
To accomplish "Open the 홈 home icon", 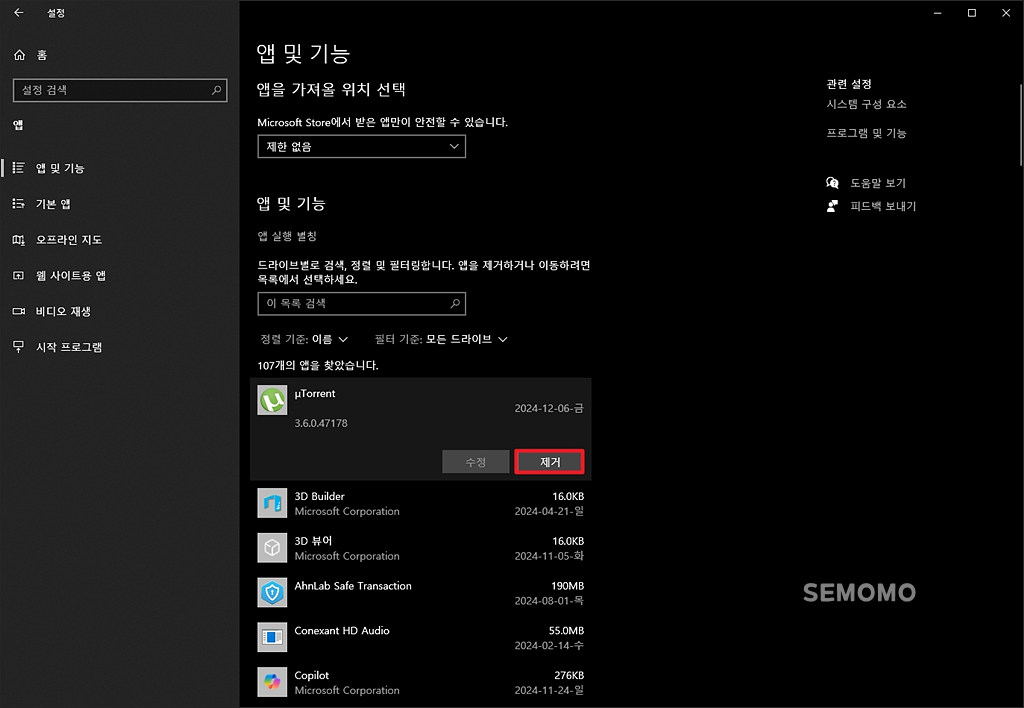I will (x=20, y=55).
